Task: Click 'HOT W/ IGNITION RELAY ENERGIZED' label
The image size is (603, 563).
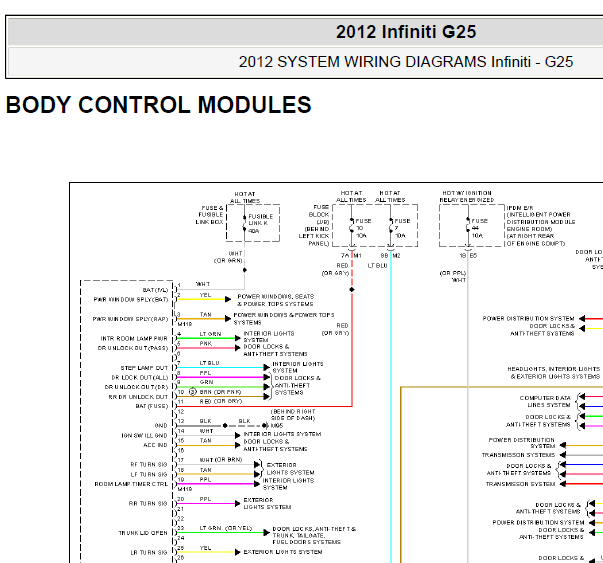Action: (x=466, y=197)
